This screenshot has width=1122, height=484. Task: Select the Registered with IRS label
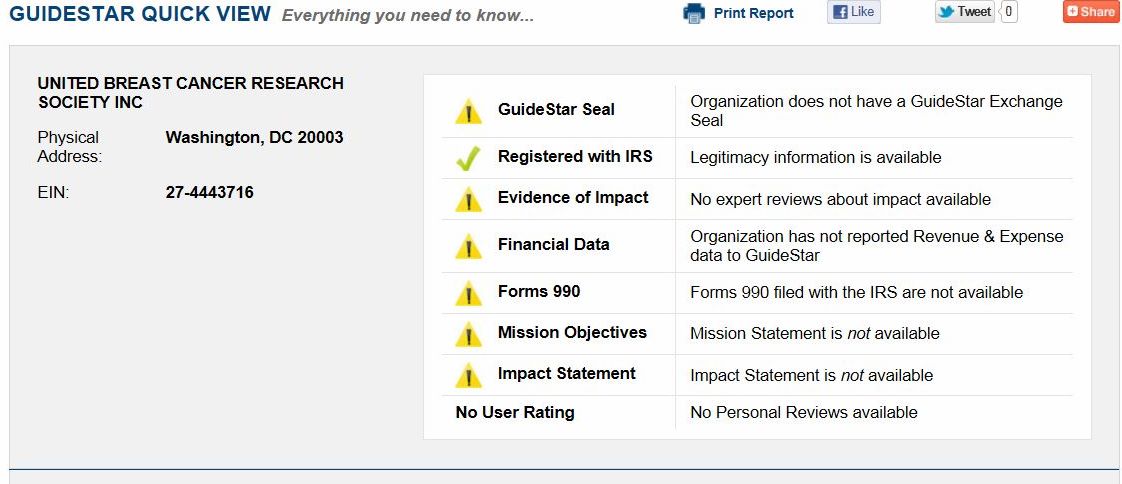(575, 157)
